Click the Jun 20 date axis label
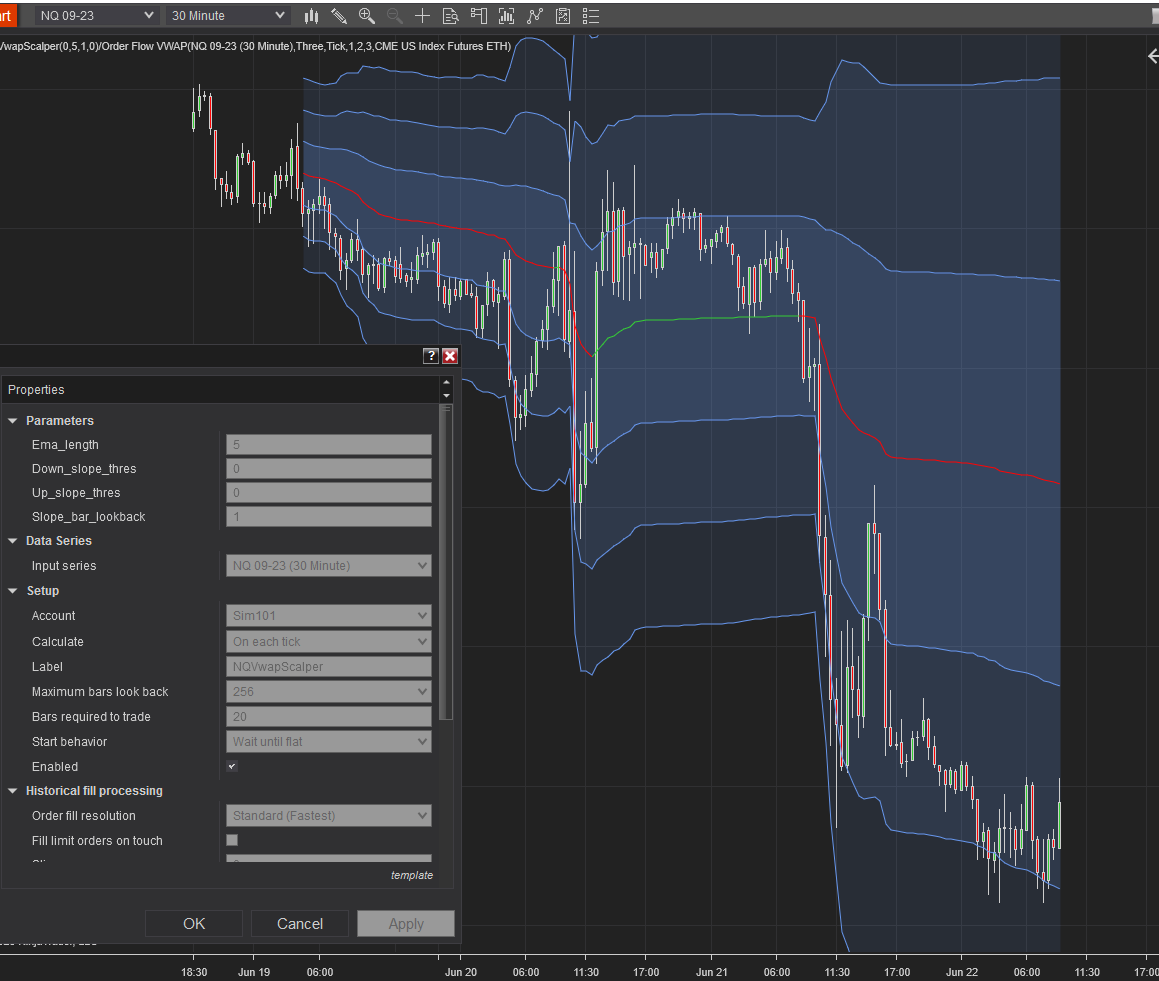Viewport: 1159px width, 981px height. 460,972
